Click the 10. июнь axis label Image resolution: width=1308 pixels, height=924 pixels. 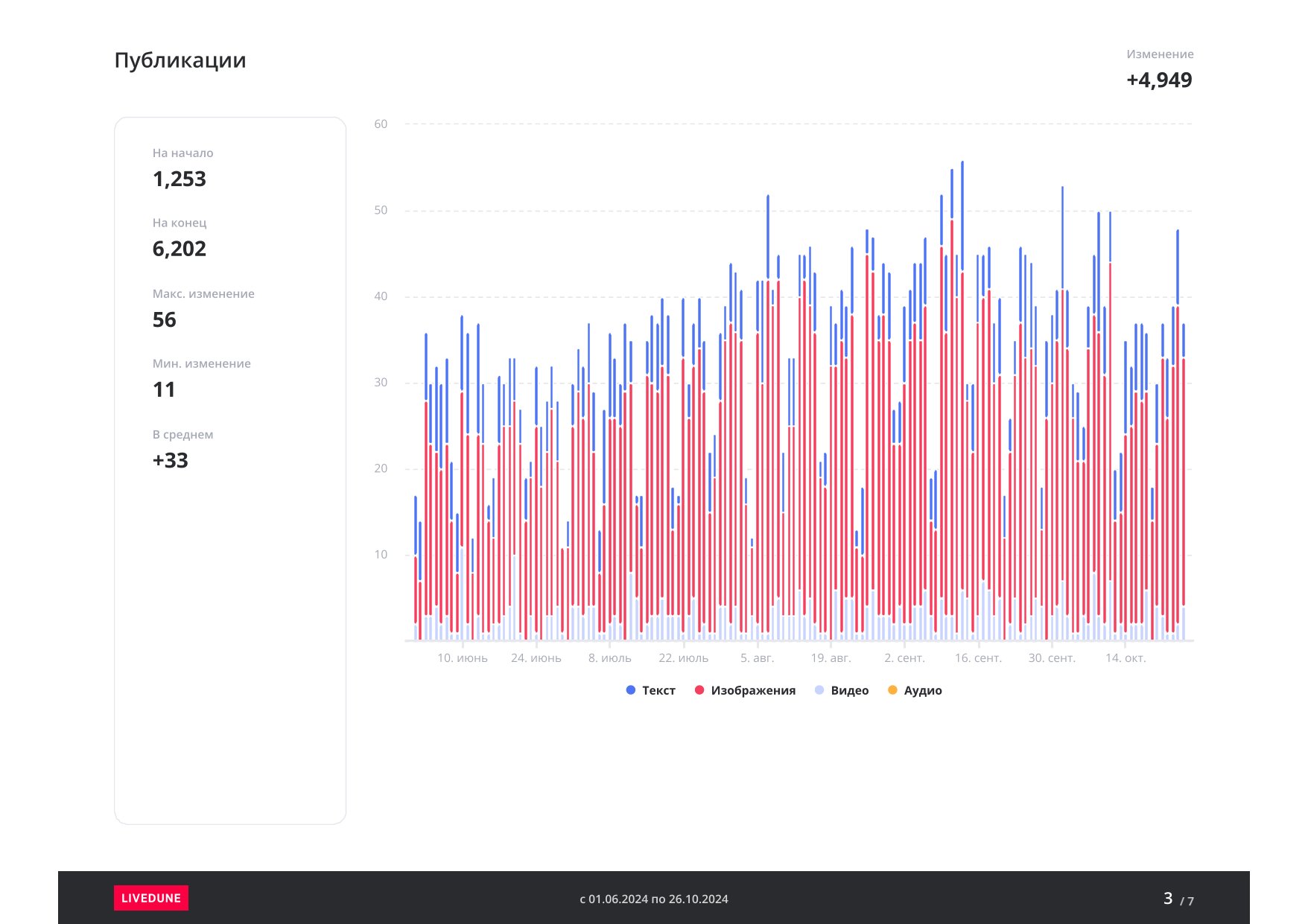click(463, 658)
